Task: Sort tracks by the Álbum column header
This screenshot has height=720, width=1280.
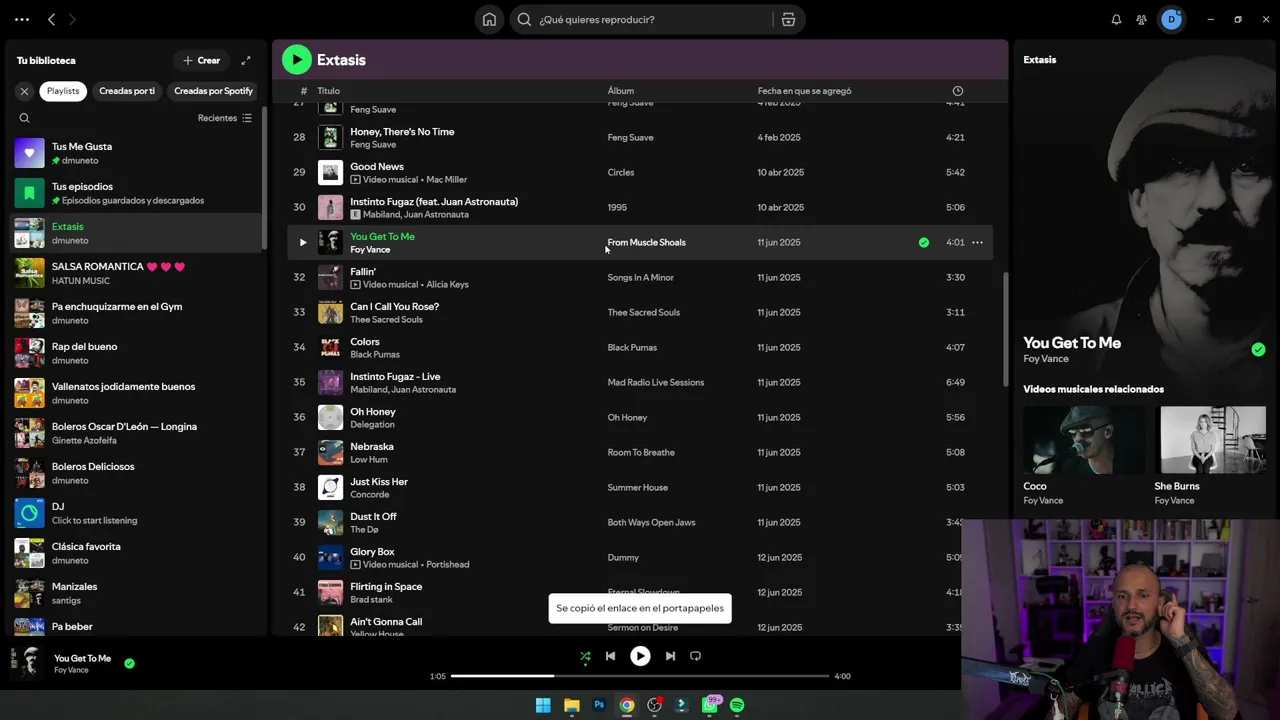Action: (620, 91)
